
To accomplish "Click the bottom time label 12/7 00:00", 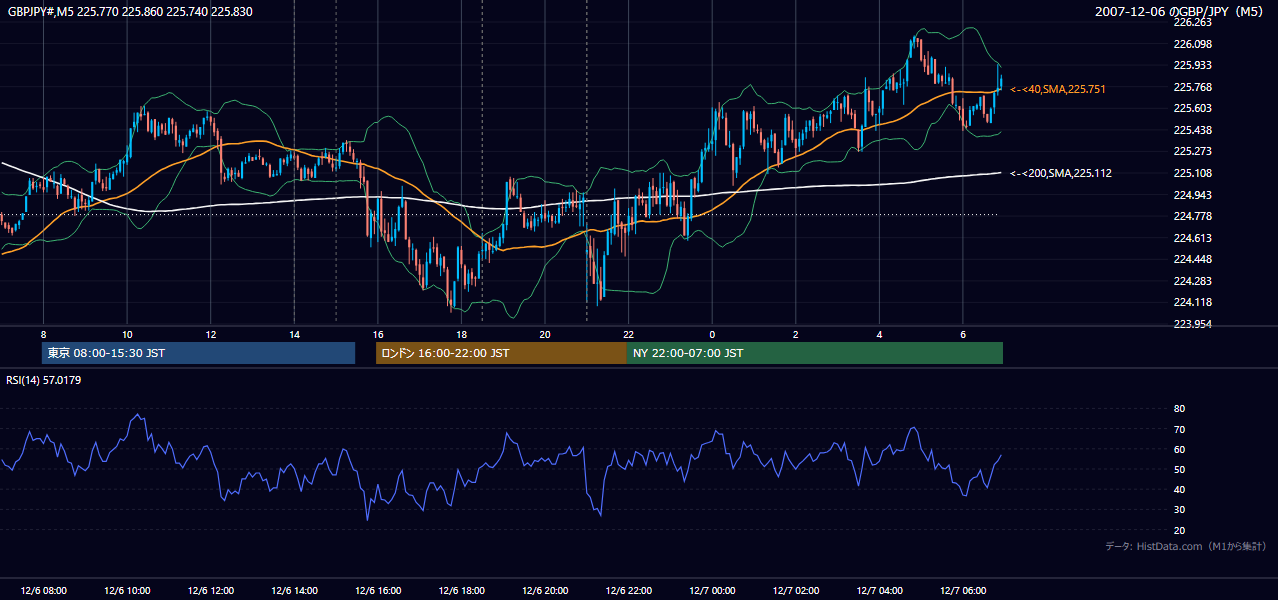I will [712, 591].
